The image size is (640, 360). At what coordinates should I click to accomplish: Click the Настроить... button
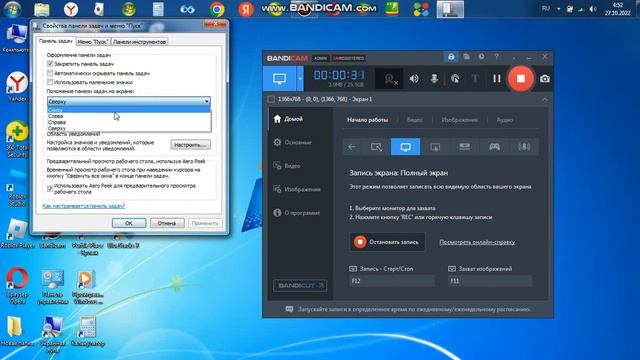click(191, 145)
